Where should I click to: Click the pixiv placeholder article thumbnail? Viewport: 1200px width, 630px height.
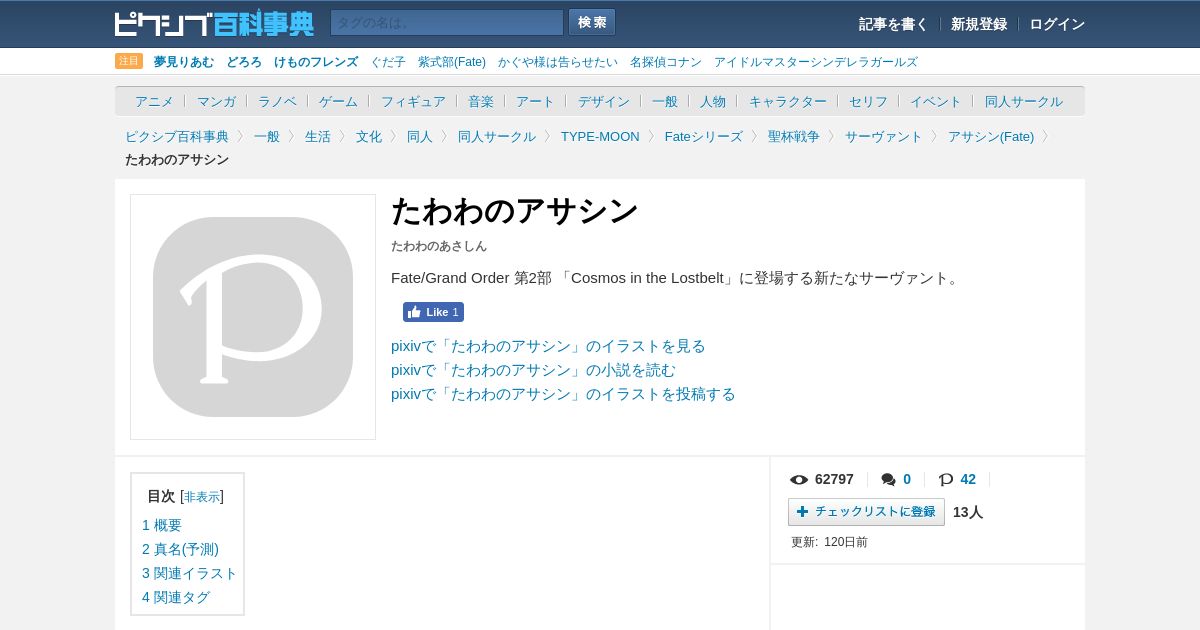[253, 317]
